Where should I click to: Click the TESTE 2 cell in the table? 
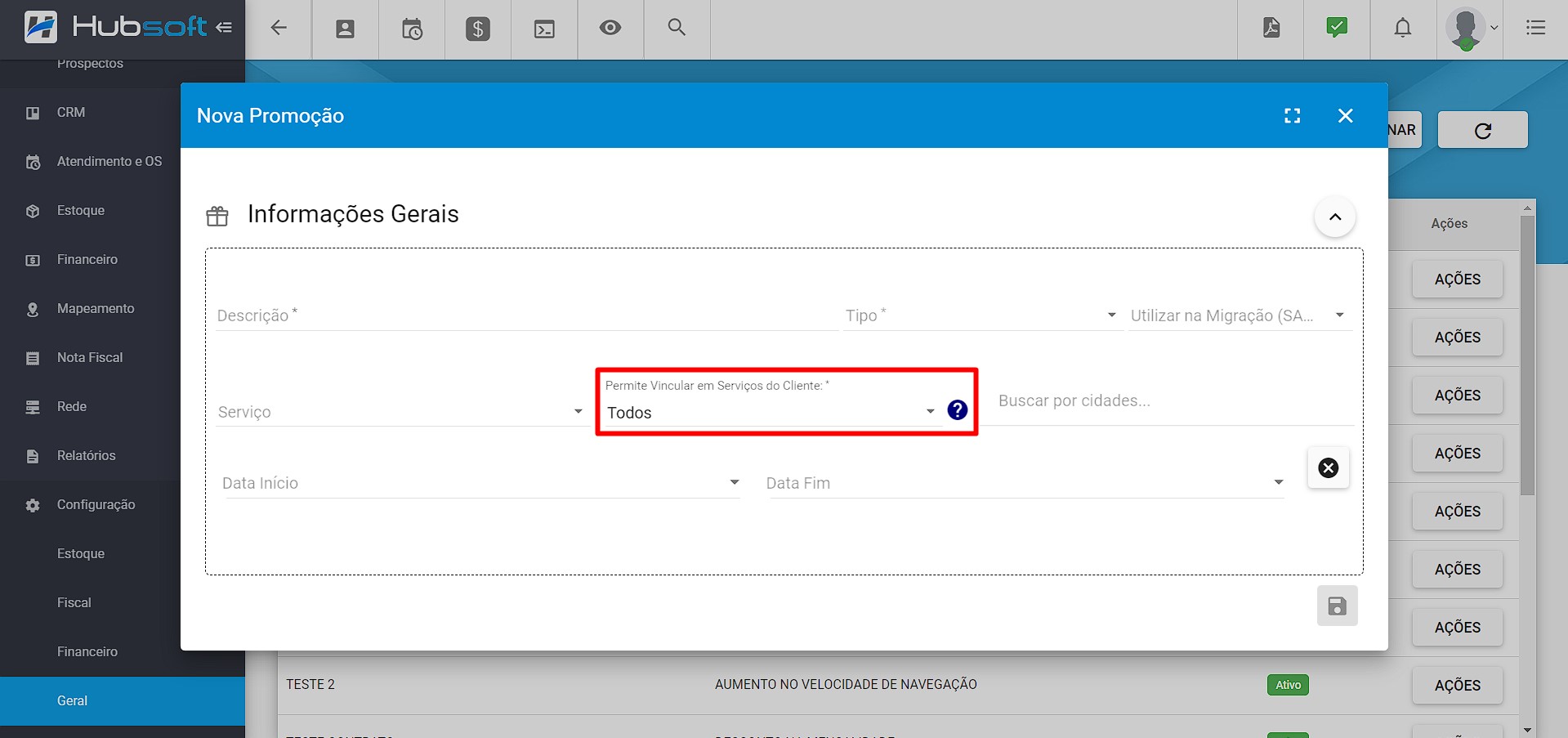coord(310,685)
